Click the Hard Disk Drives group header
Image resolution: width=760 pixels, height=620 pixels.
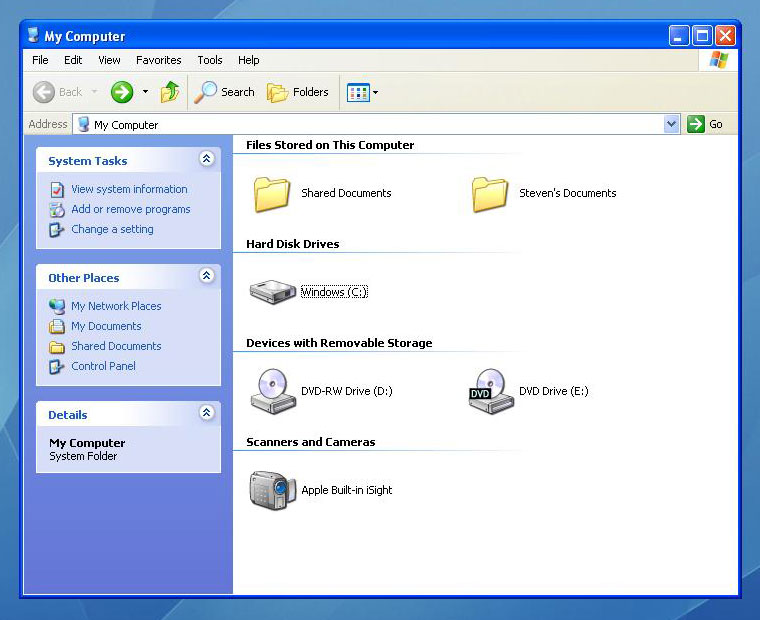pos(293,244)
